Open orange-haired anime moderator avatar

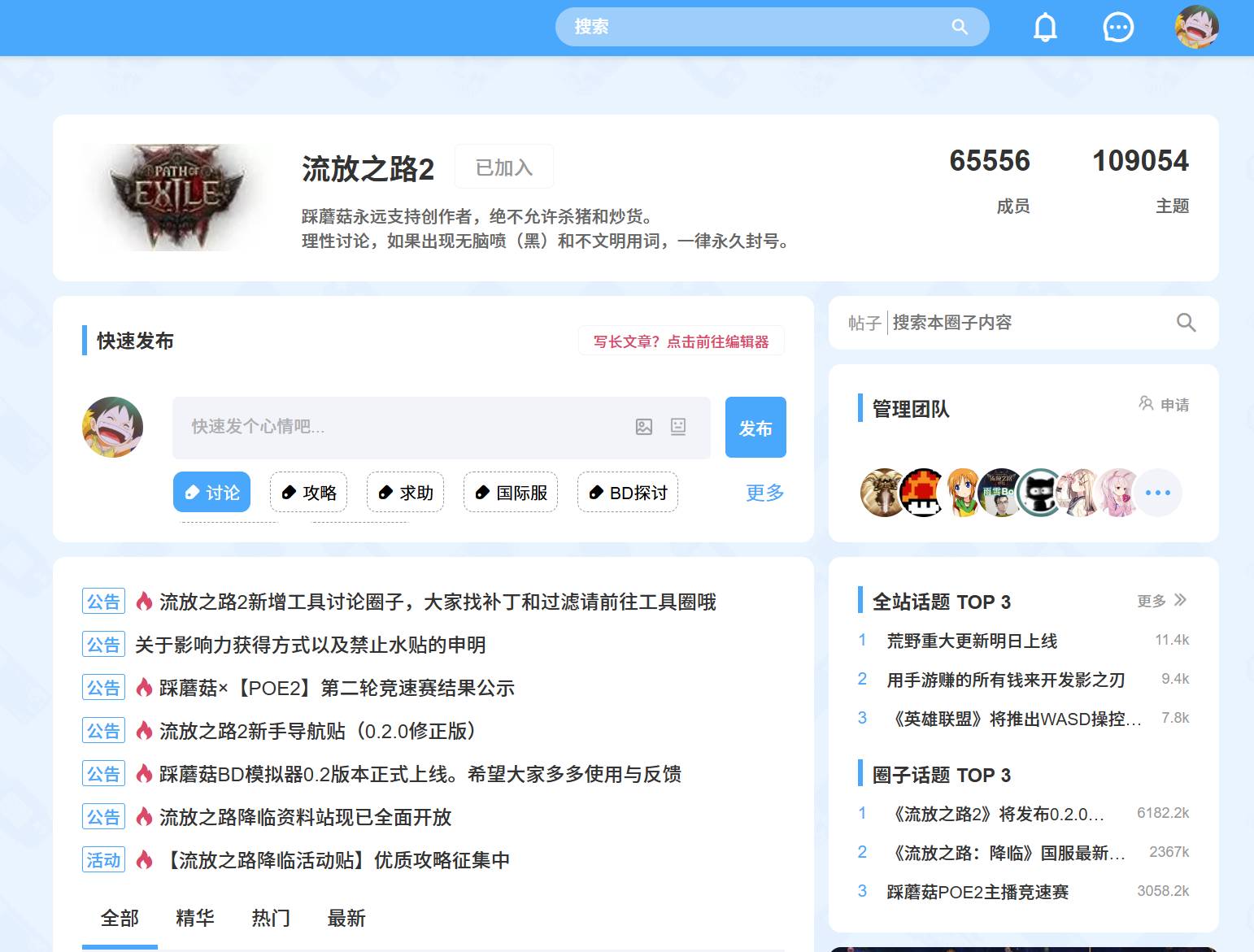[963, 493]
